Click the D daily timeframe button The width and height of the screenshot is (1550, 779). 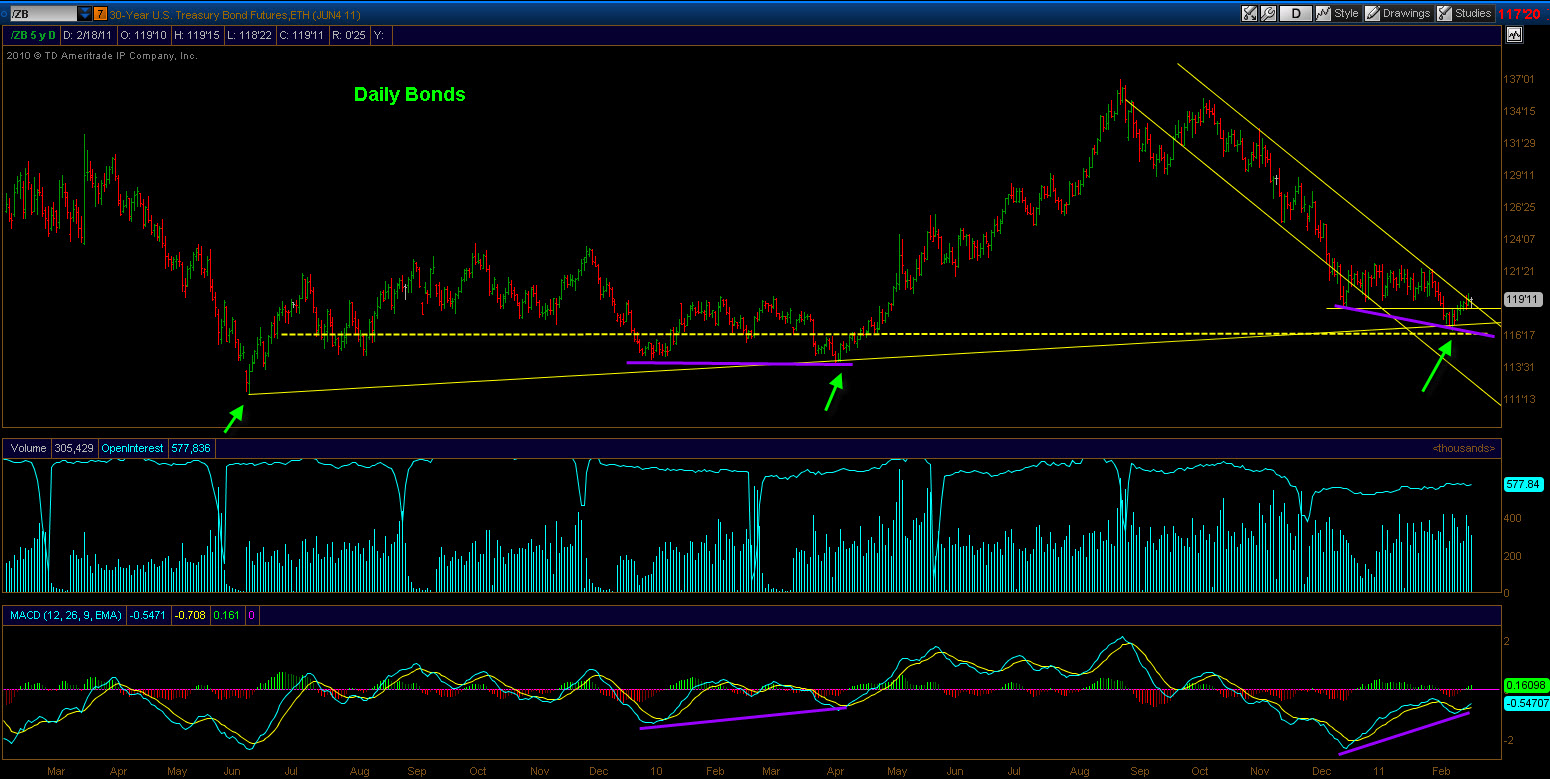pyautogui.click(x=1296, y=14)
